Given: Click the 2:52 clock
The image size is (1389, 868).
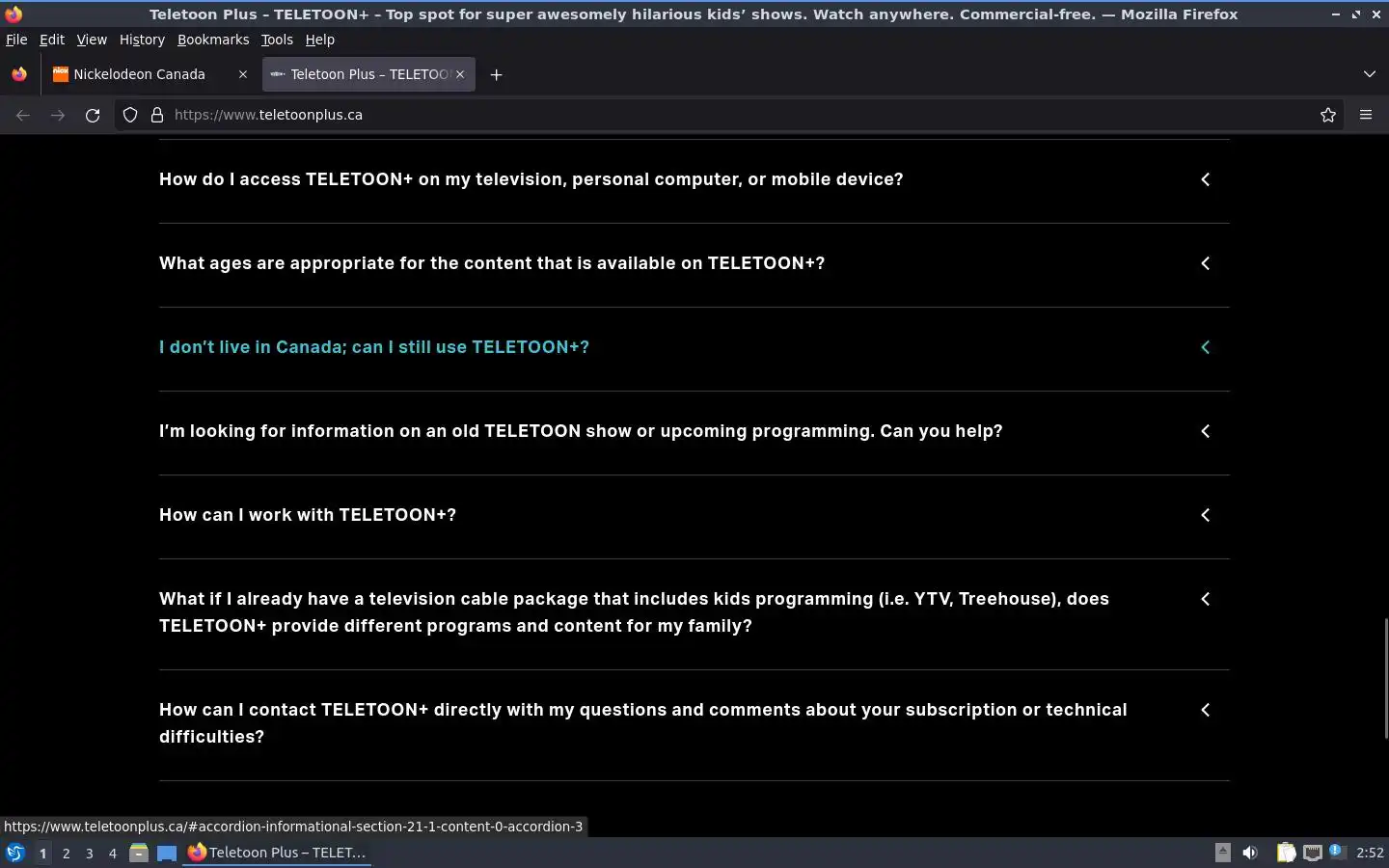Looking at the screenshot, I should [x=1370, y=853].
